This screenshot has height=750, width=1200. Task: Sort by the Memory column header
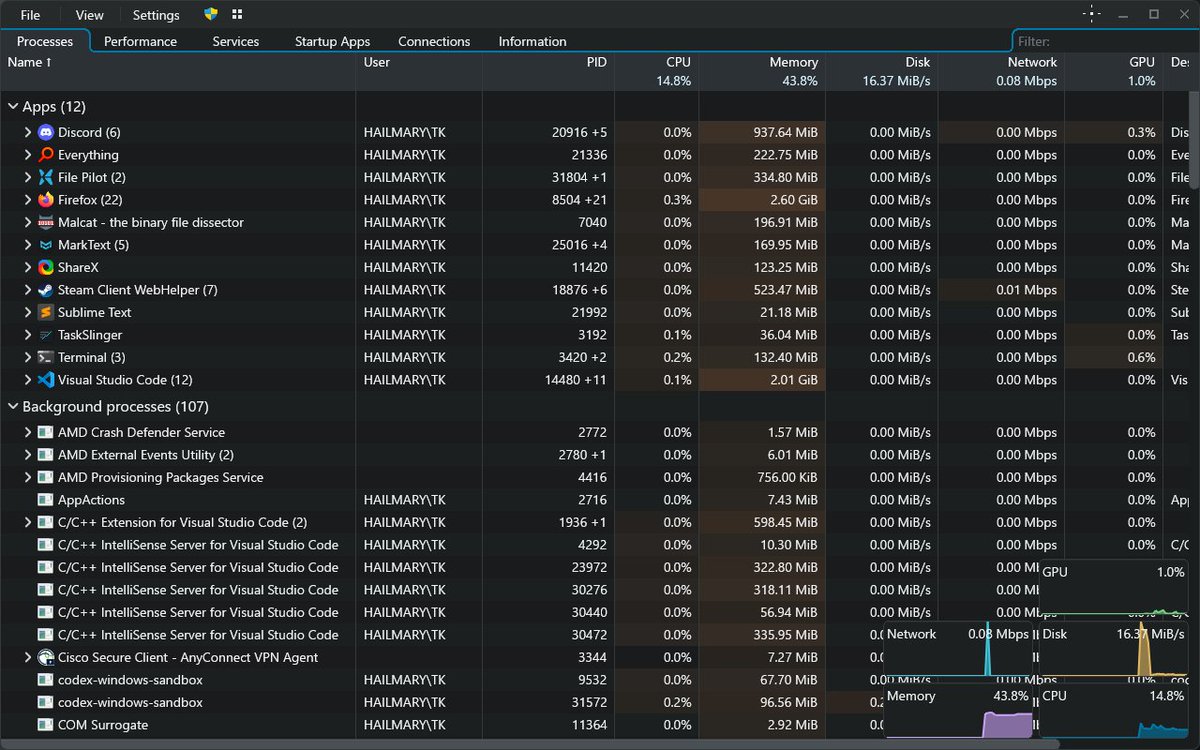point(762,71)
